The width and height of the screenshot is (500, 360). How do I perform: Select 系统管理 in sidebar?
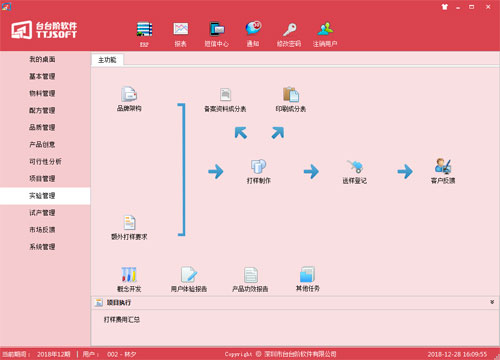(42, 247)
